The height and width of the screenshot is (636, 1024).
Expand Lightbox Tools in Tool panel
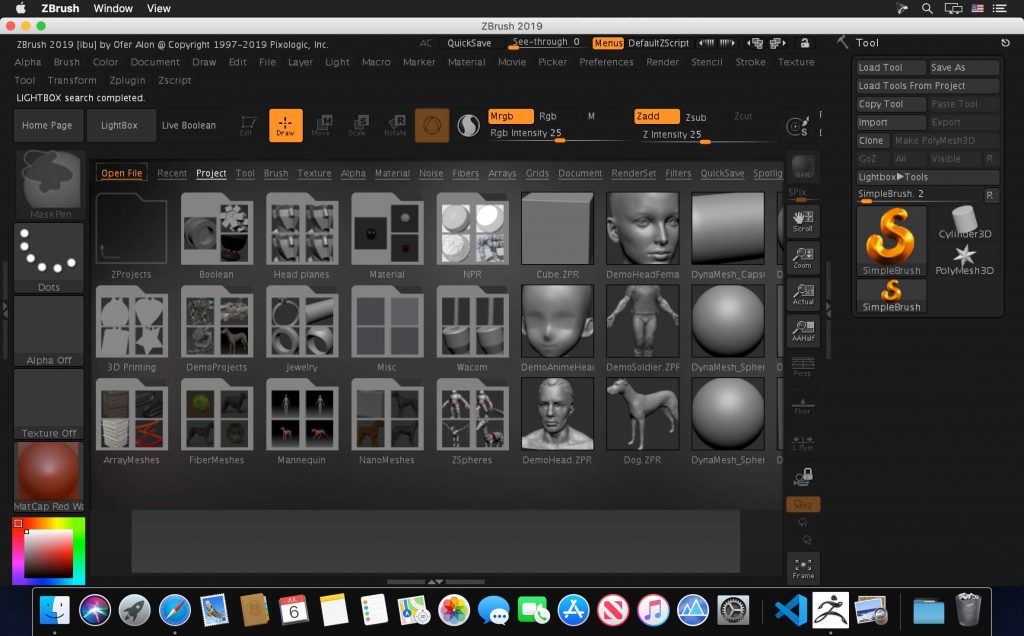tap(893, 177)
